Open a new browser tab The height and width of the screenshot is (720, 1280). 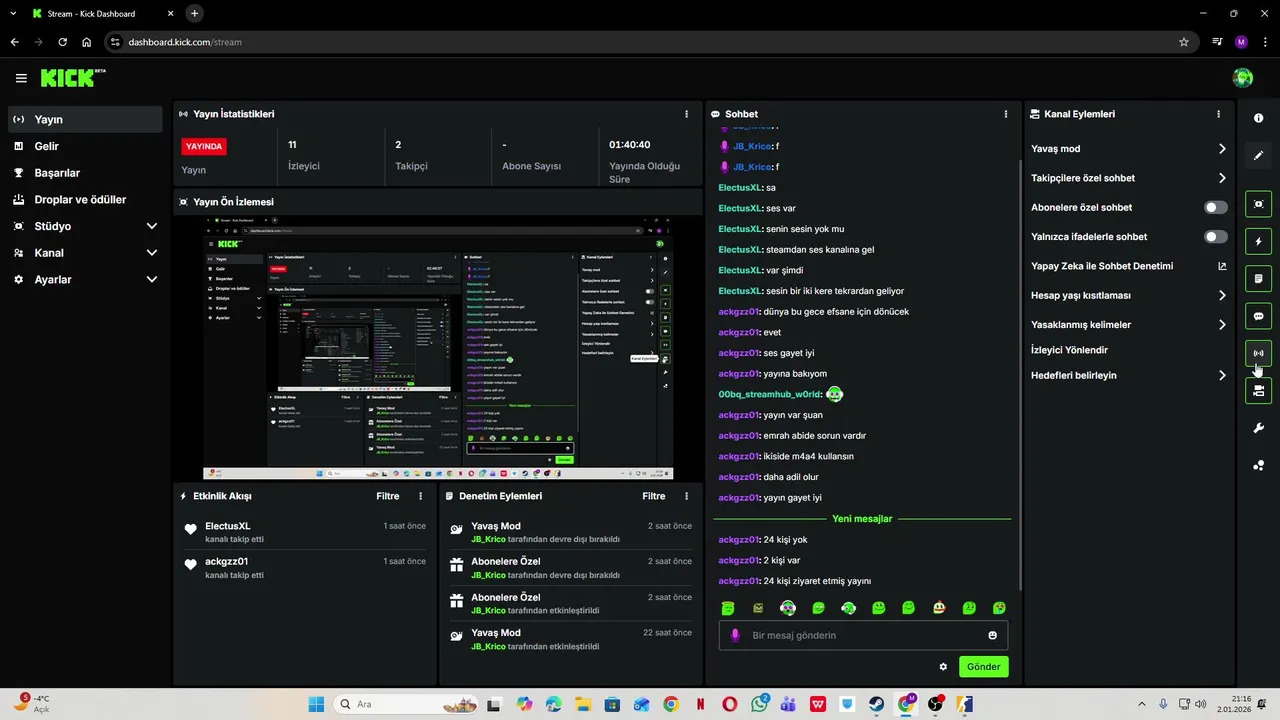(x=194, y=13)
